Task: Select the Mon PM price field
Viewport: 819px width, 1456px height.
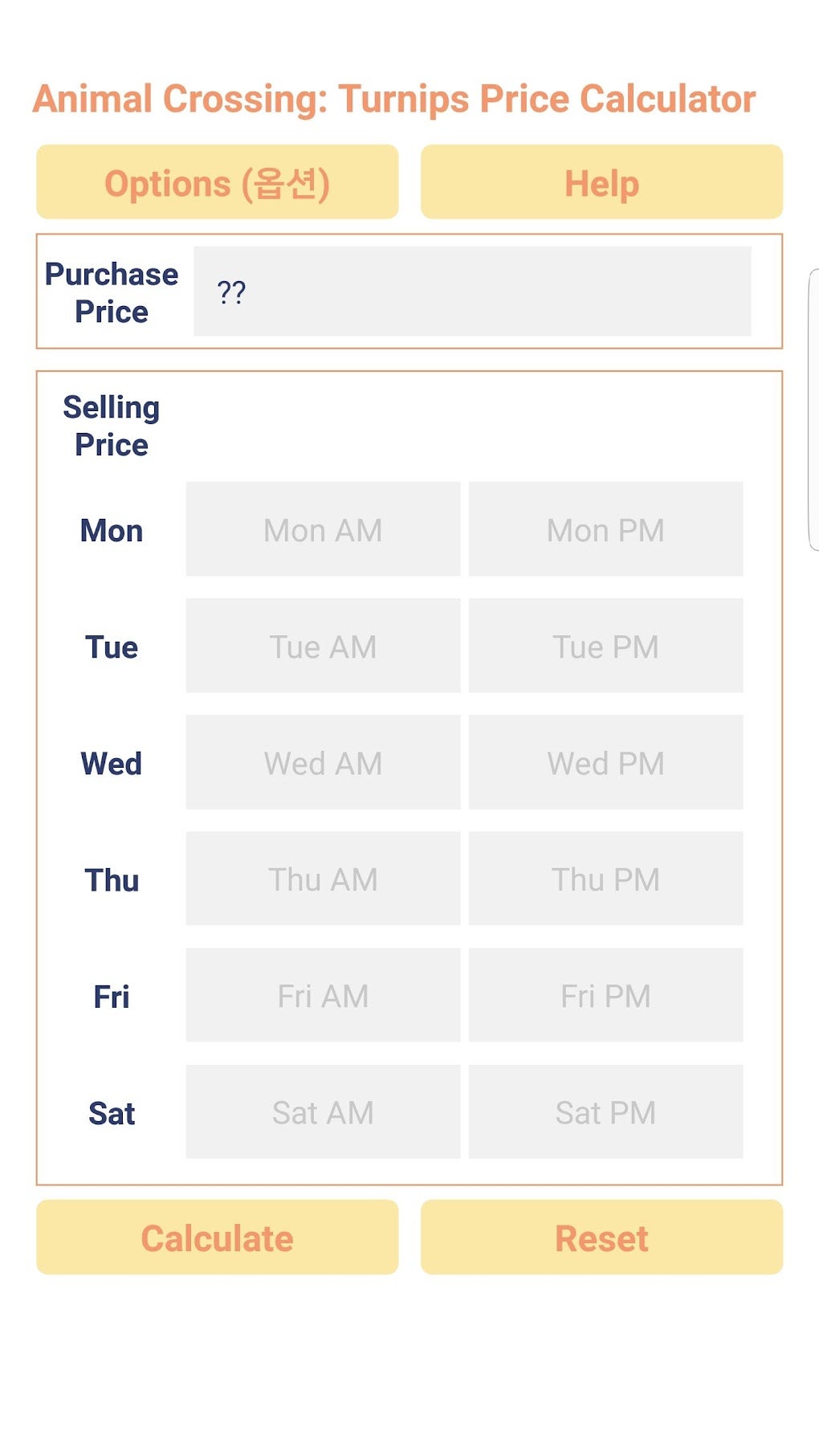Action: [x=605, y=529]
